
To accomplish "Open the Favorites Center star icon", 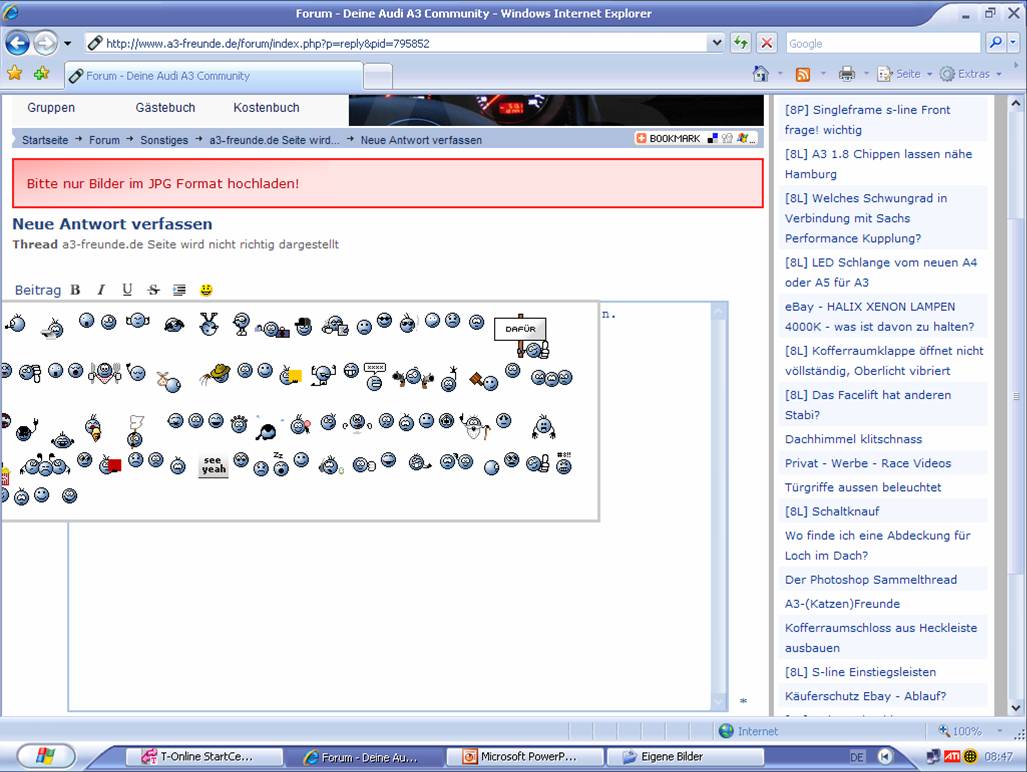I will coord(14,73).
